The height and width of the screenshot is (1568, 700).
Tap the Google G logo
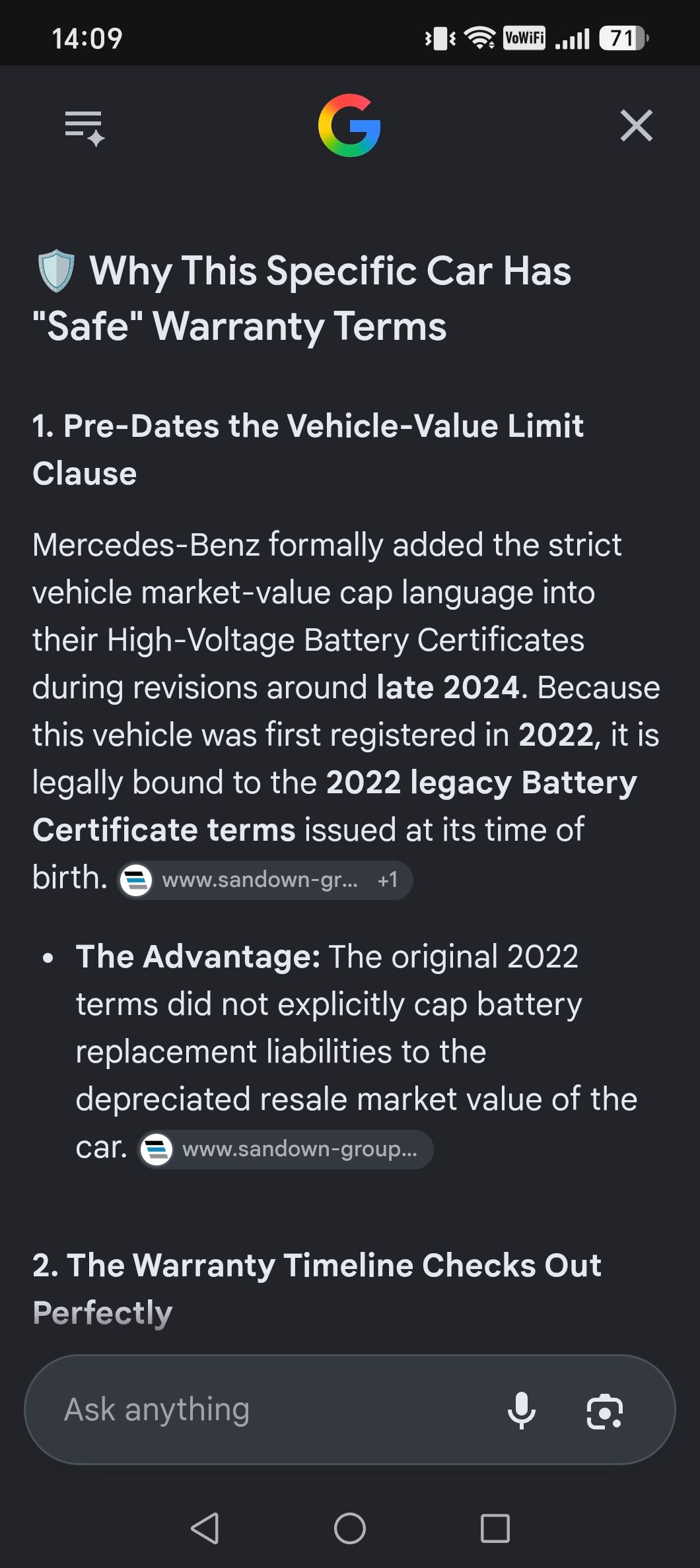click(x=349, y=125)
